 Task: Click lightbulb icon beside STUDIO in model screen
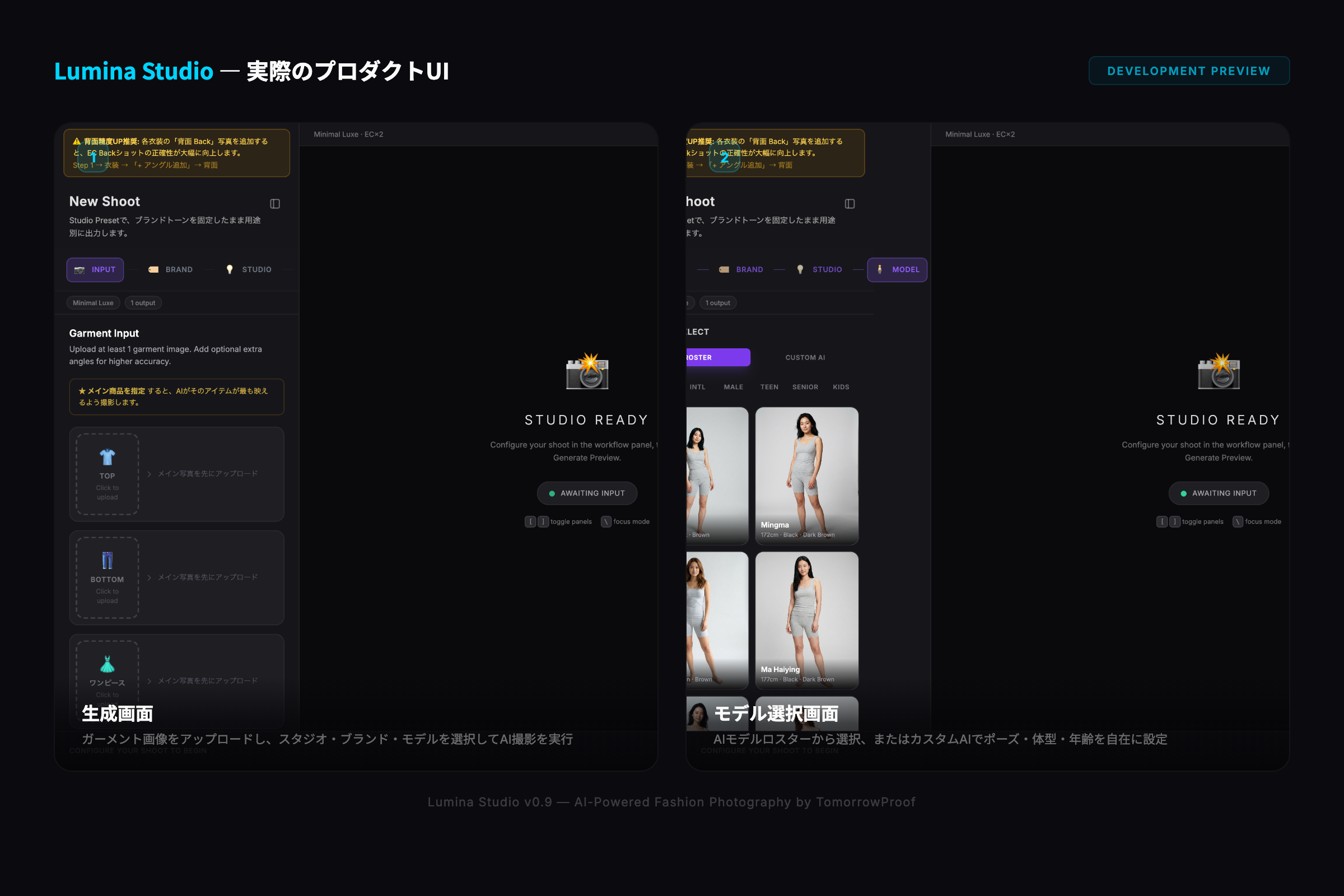800,270
